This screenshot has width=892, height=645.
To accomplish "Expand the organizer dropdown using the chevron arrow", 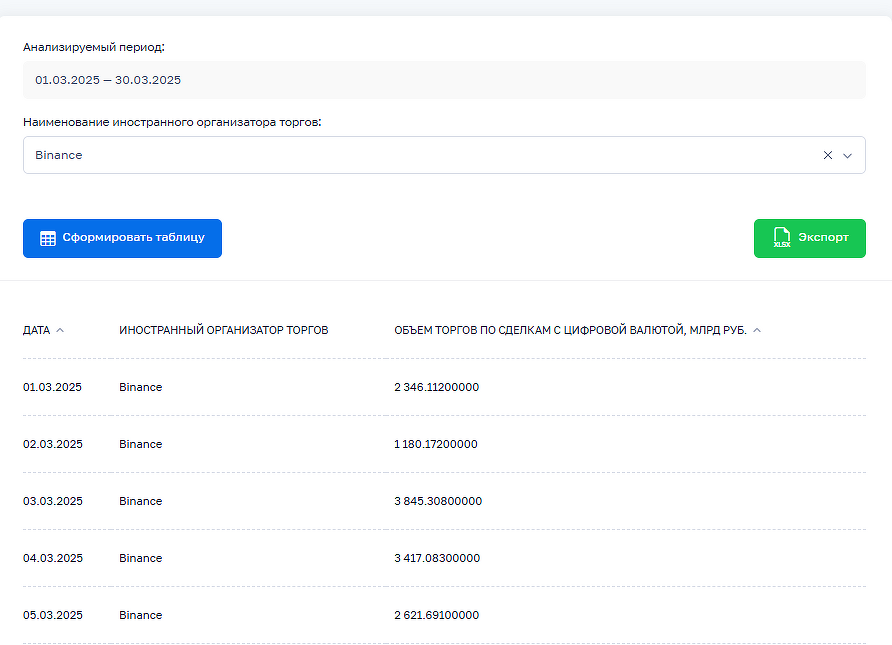I will pyautogui.click(x=848, y=155).
